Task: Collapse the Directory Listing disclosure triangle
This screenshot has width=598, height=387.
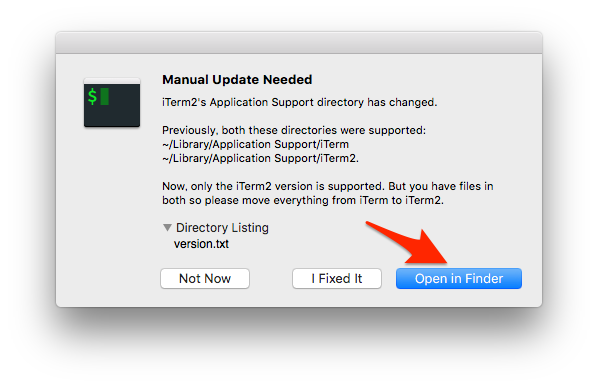Action: [167, 228]
